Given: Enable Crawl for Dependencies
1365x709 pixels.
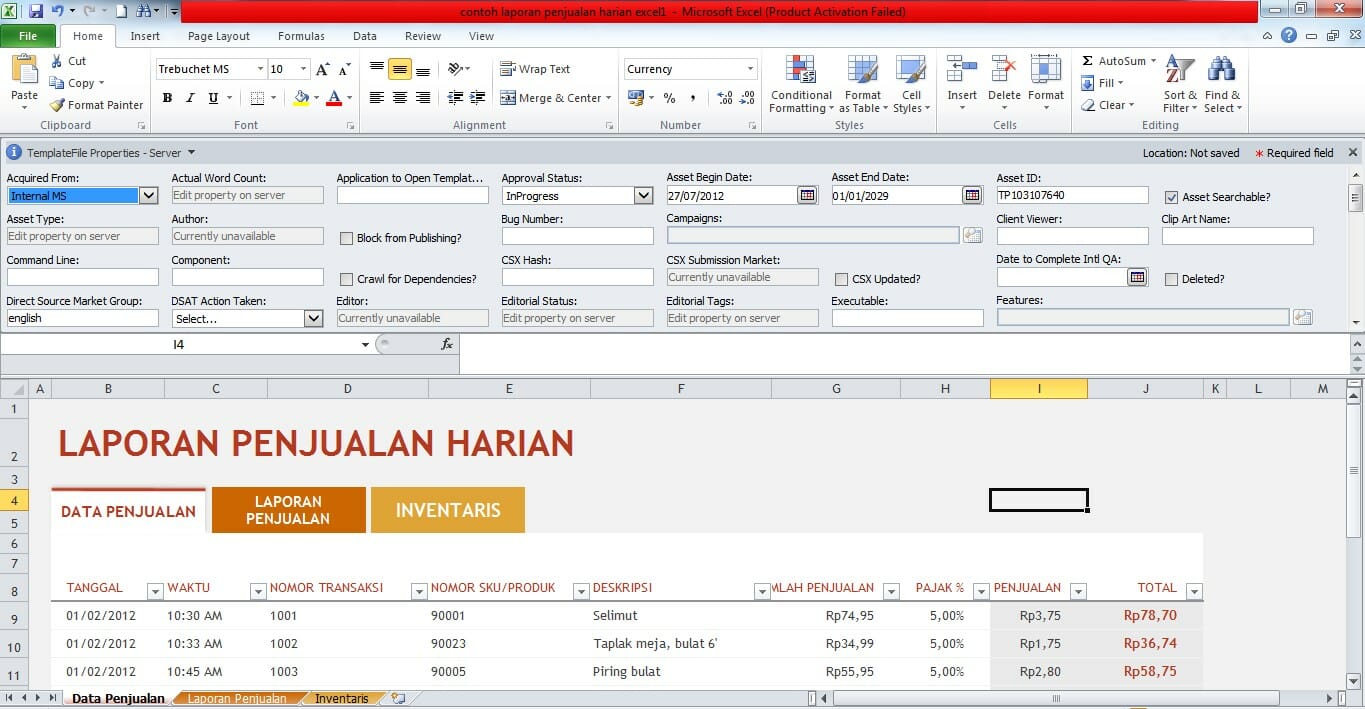Looking at the screenshot, I should tap(345, 278).
